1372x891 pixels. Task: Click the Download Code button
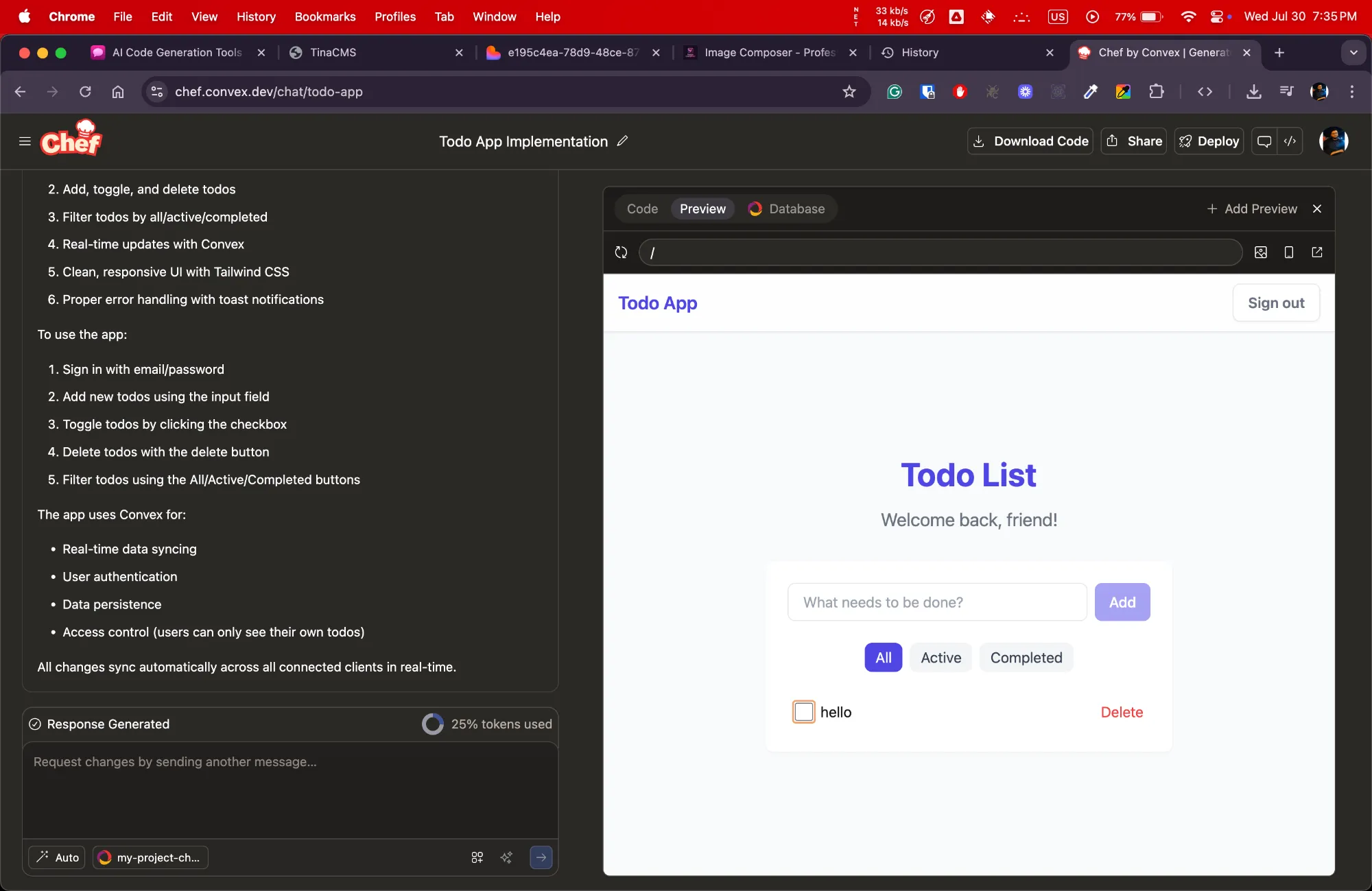coord(1030,141)
